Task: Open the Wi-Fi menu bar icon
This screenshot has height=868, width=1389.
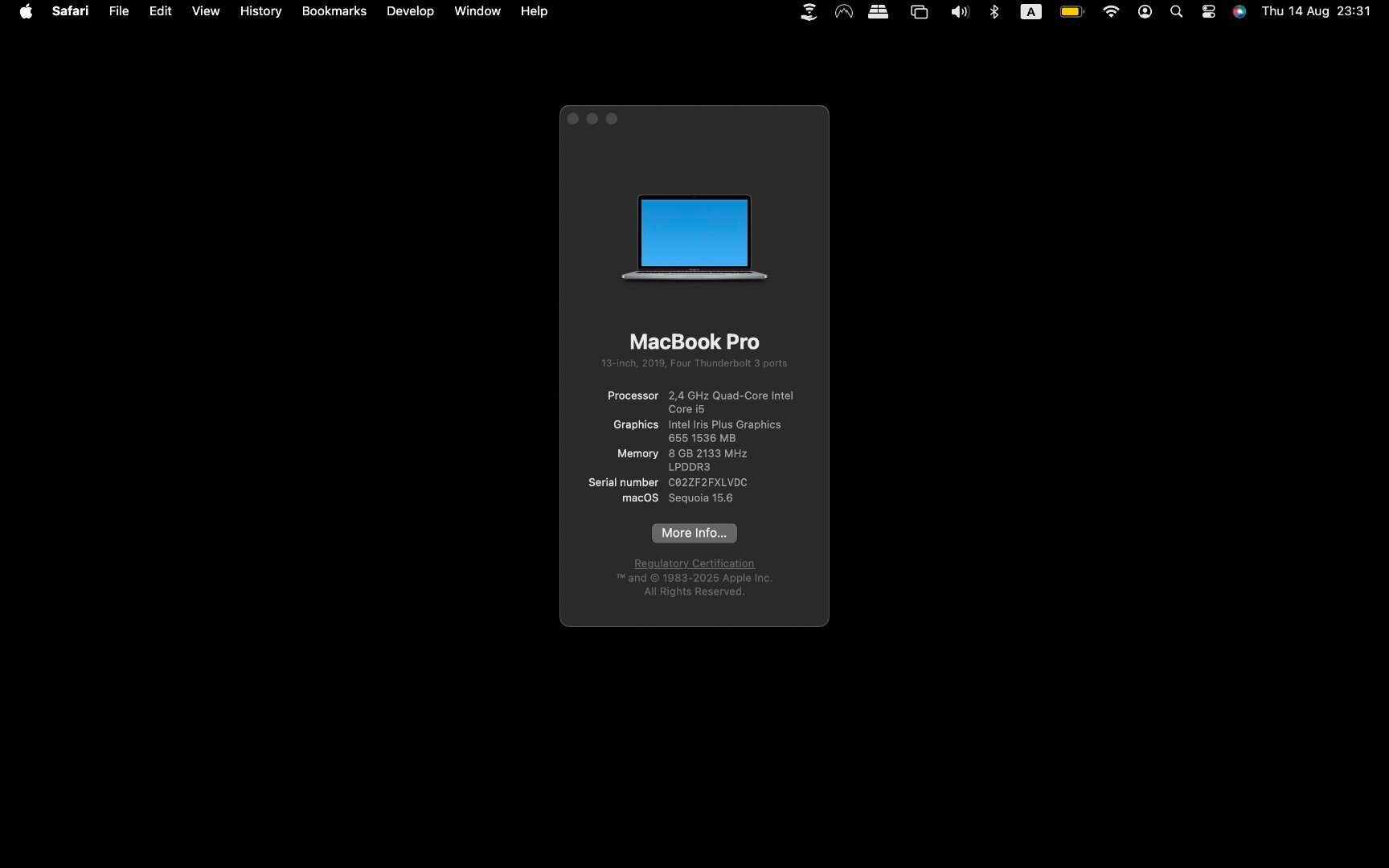Action: pos(1111,11)
